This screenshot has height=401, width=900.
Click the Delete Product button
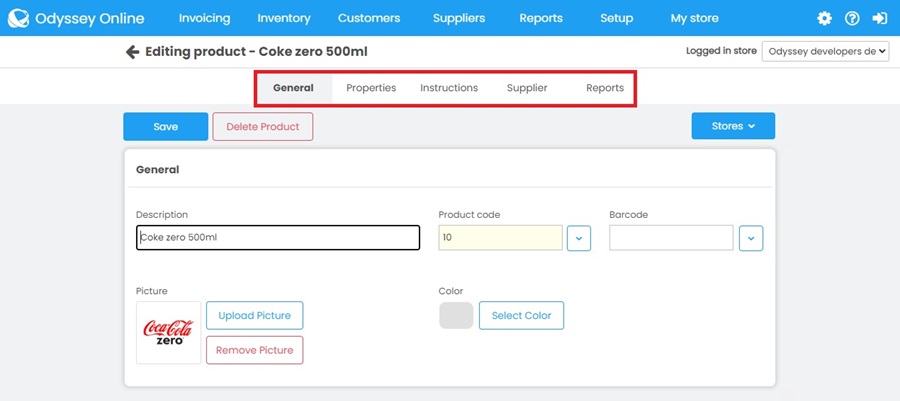263,127
